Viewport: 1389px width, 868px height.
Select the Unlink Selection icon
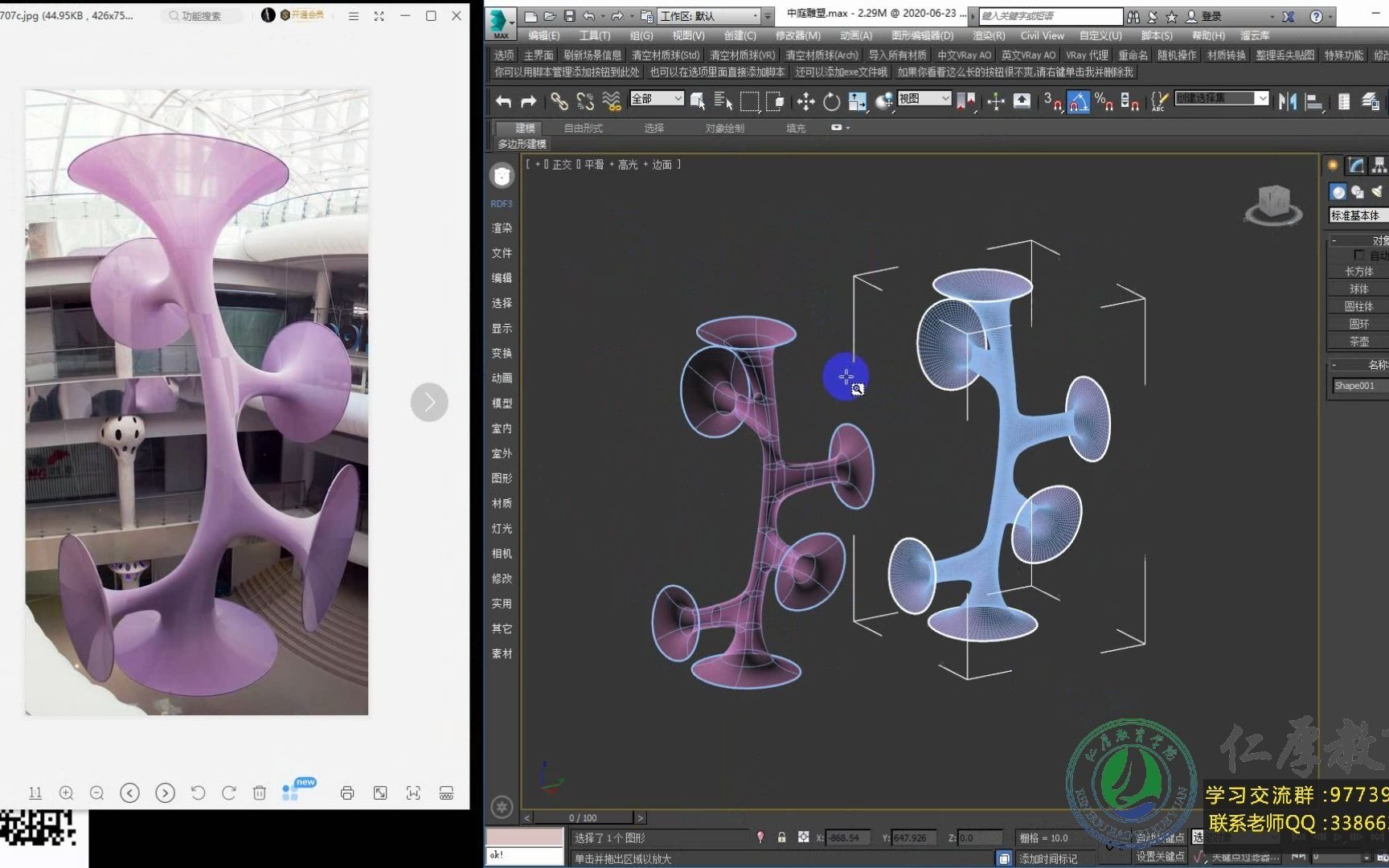pos(585,101)
